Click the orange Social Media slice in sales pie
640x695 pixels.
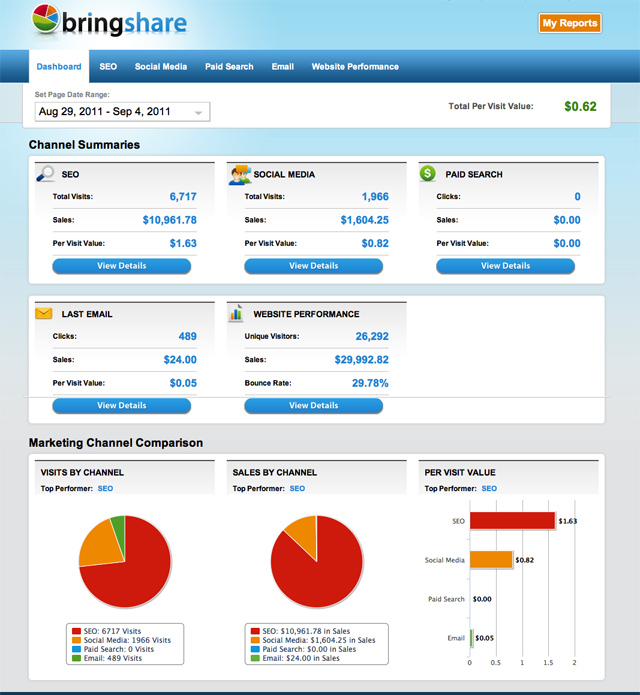point(305,534)
